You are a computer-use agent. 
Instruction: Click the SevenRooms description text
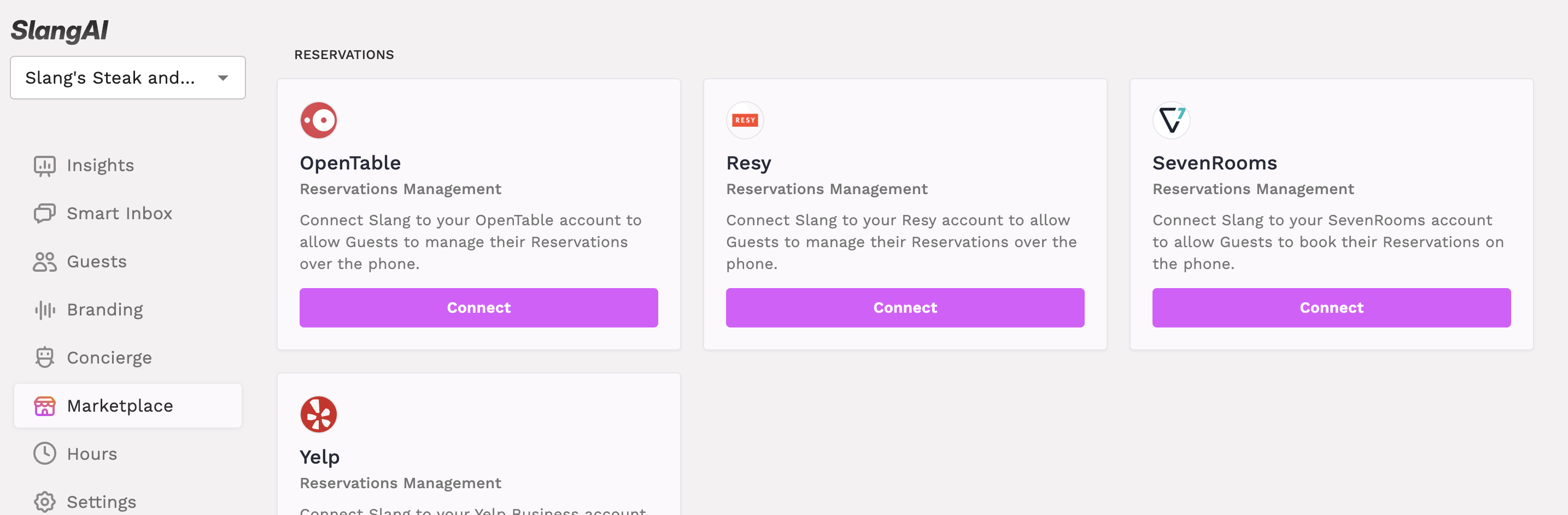click(1328, 242)
